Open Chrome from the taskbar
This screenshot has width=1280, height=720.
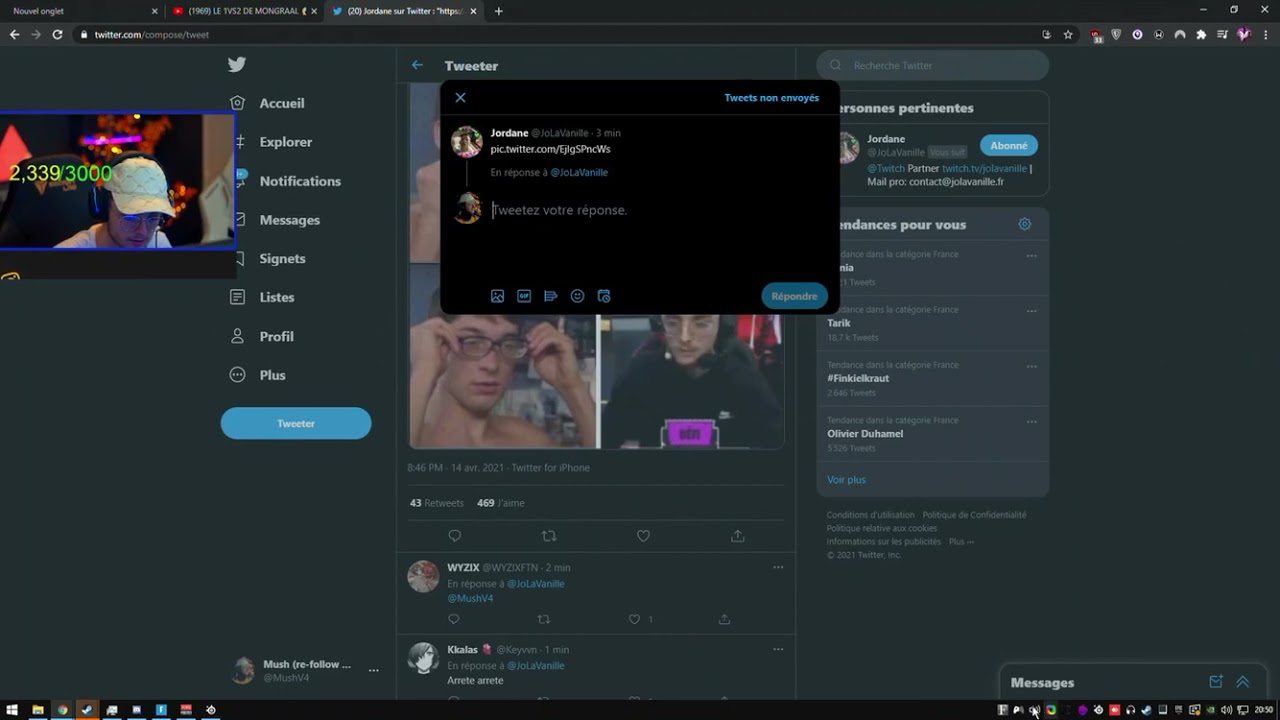click(62, 710)
